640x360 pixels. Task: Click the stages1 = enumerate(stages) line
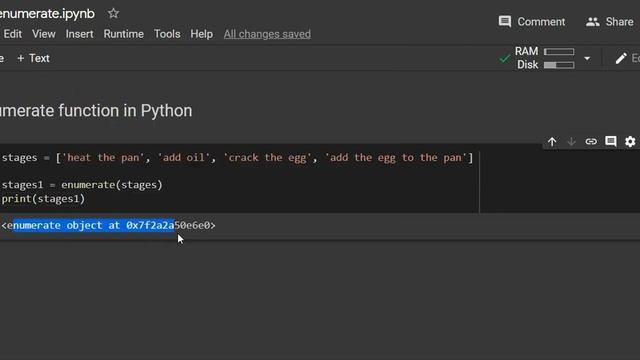click(82, 185)
